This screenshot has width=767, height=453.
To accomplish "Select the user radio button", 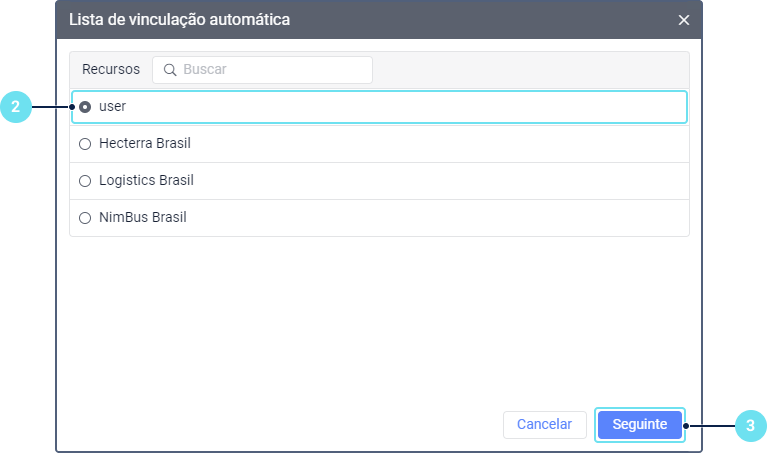I will coord(85,106).
